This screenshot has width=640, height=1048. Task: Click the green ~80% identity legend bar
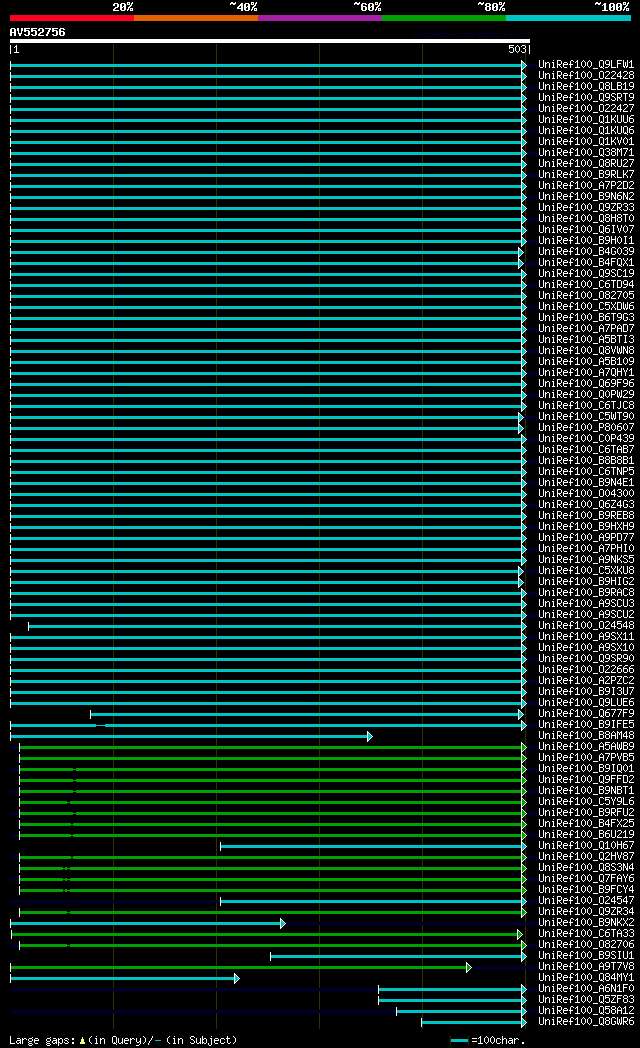coord(444,18)
